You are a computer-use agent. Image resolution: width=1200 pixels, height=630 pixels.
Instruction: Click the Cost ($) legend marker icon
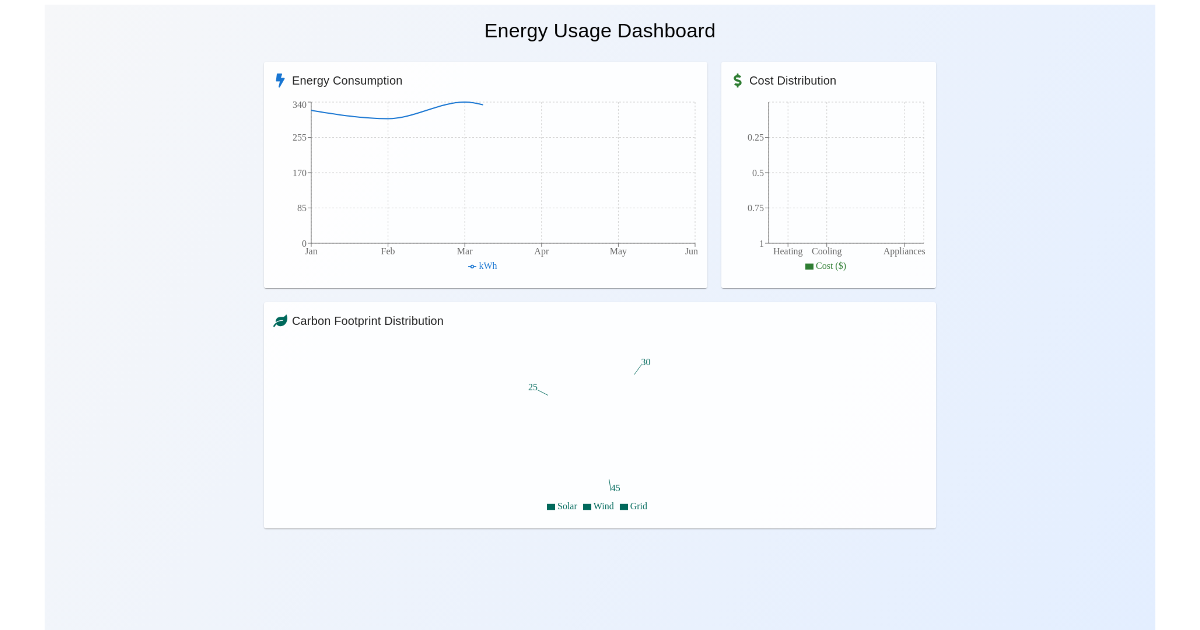click(810, 266)
